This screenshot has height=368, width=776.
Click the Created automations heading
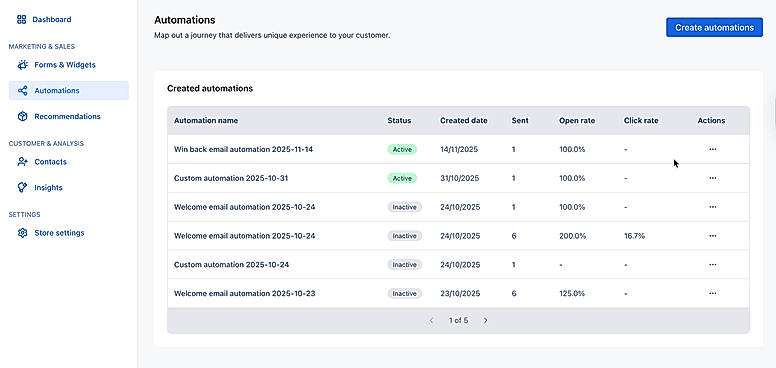tap(210, 89)
